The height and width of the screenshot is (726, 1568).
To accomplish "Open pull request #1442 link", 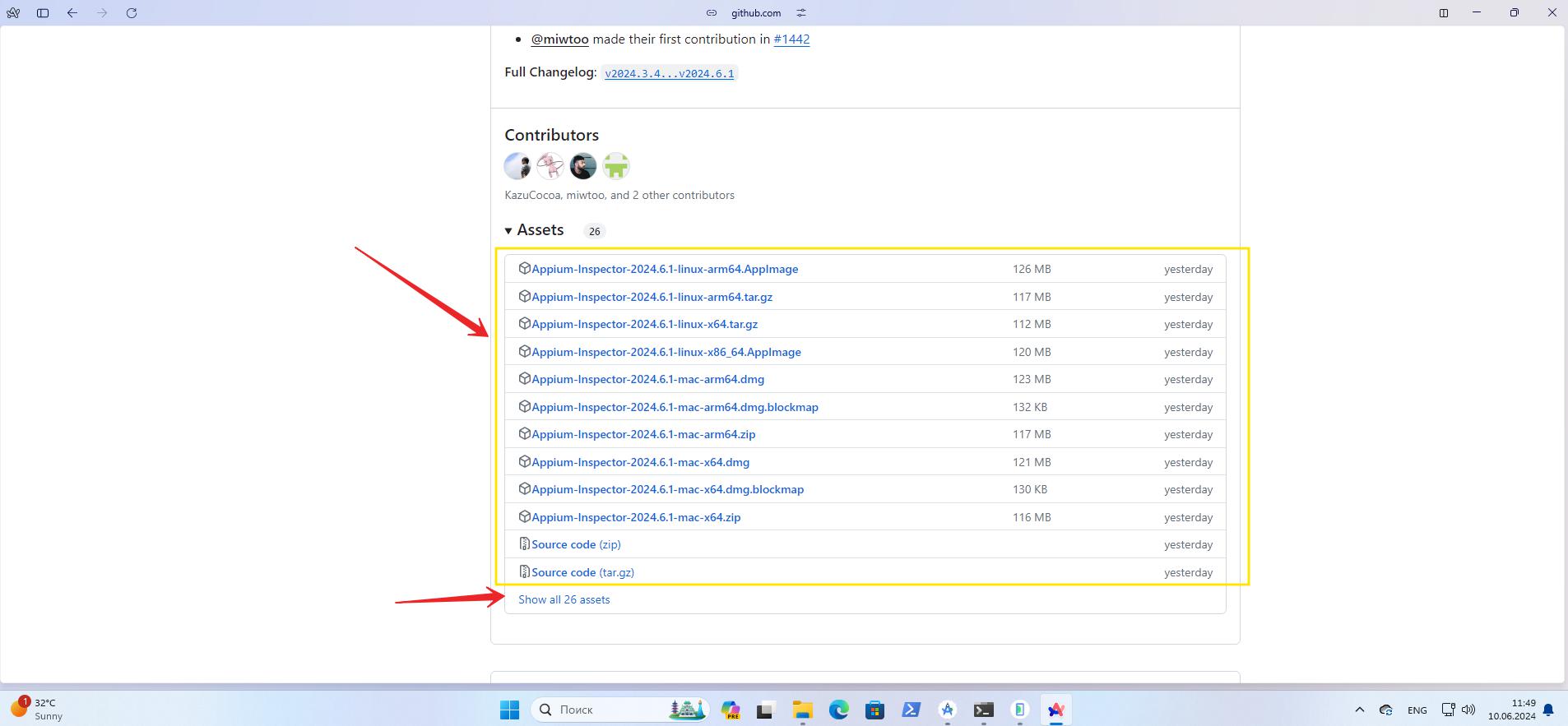I will click(791, 39).
